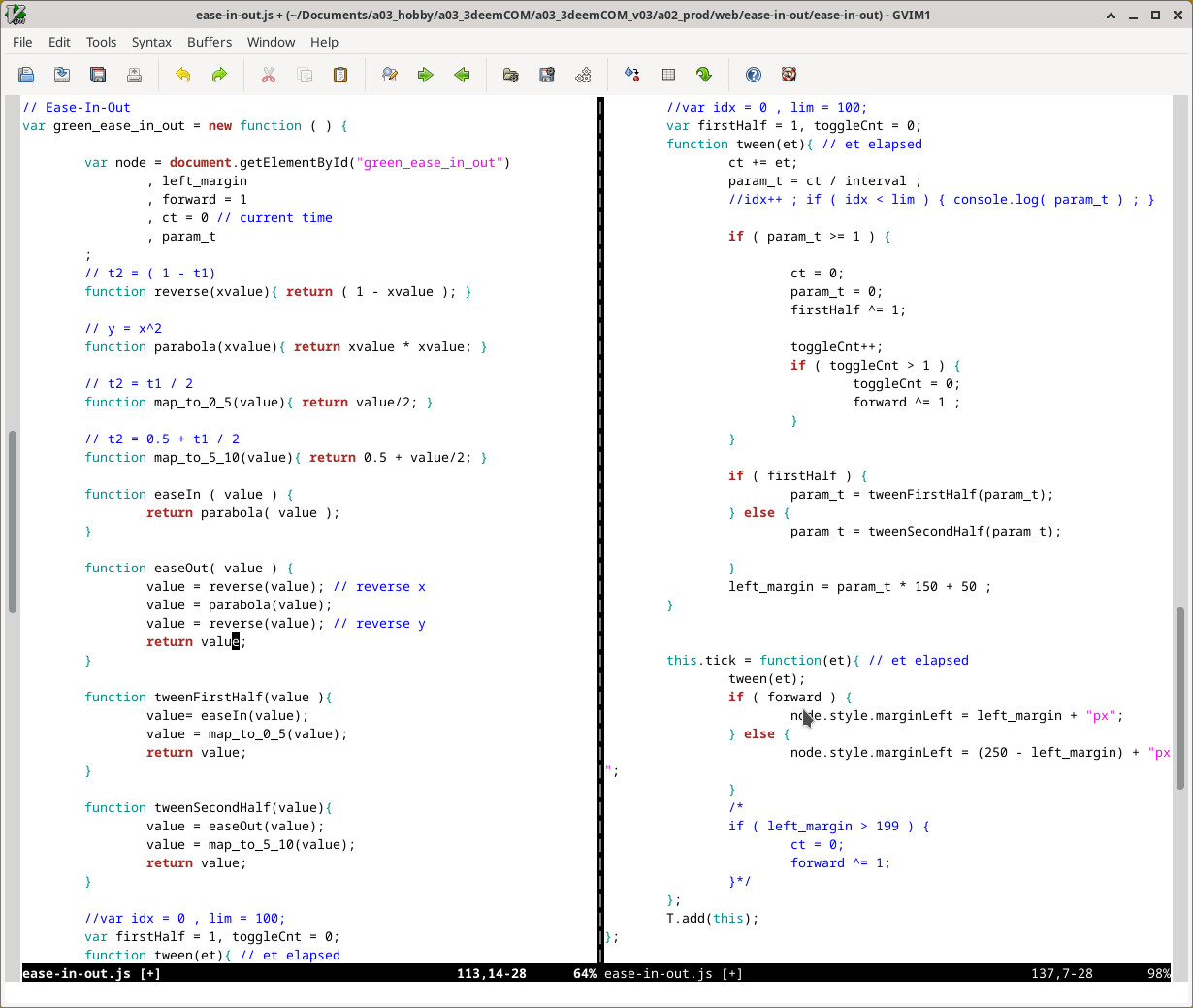Click the left pane status line ease-in-out.js
The height and width of the screenshot is (1008, 1193).
76,973
